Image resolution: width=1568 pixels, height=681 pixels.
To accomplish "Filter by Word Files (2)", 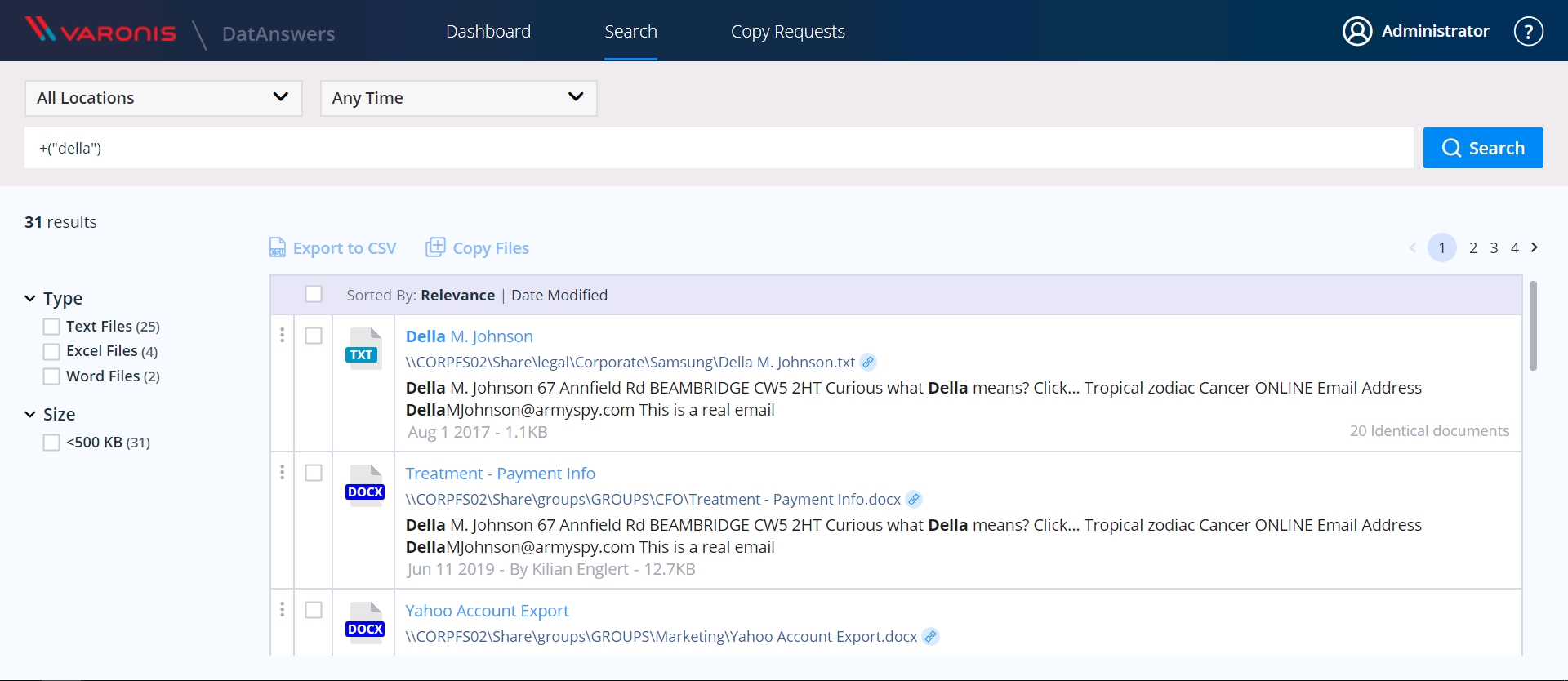I will tap(51, 376).
